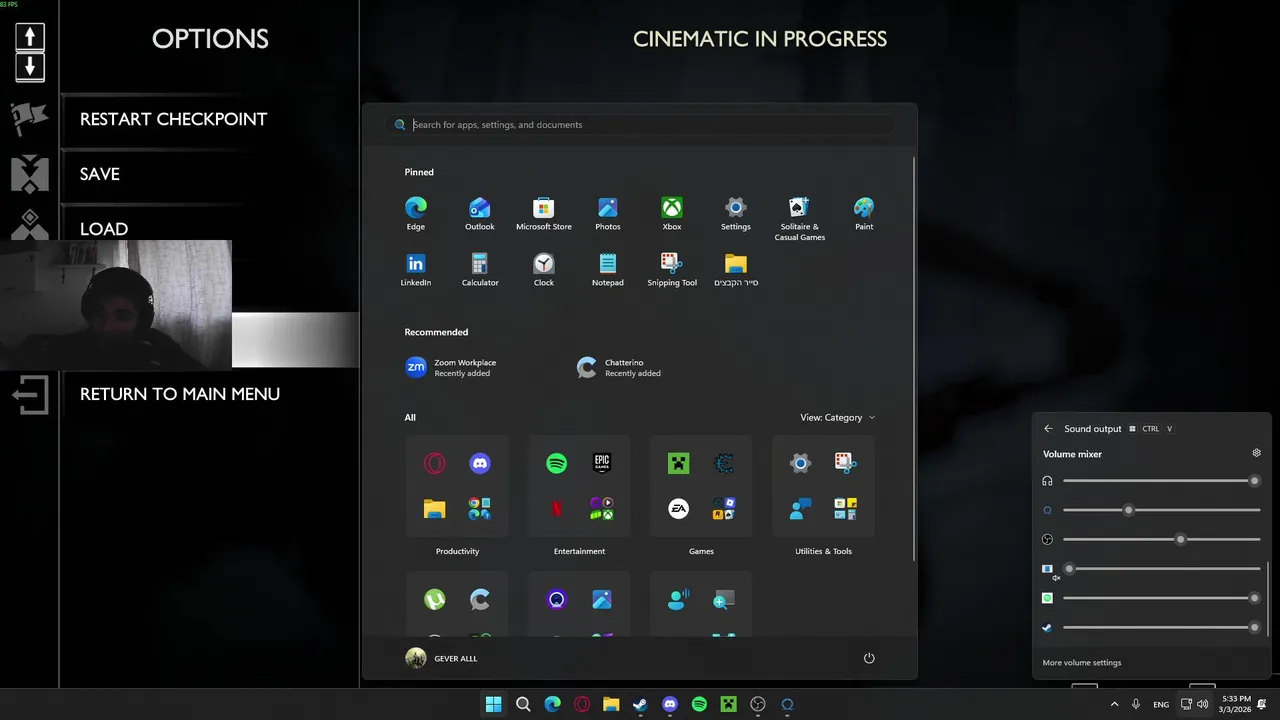
Task: Click the down arrow in game options
Action: coord(30,67)
